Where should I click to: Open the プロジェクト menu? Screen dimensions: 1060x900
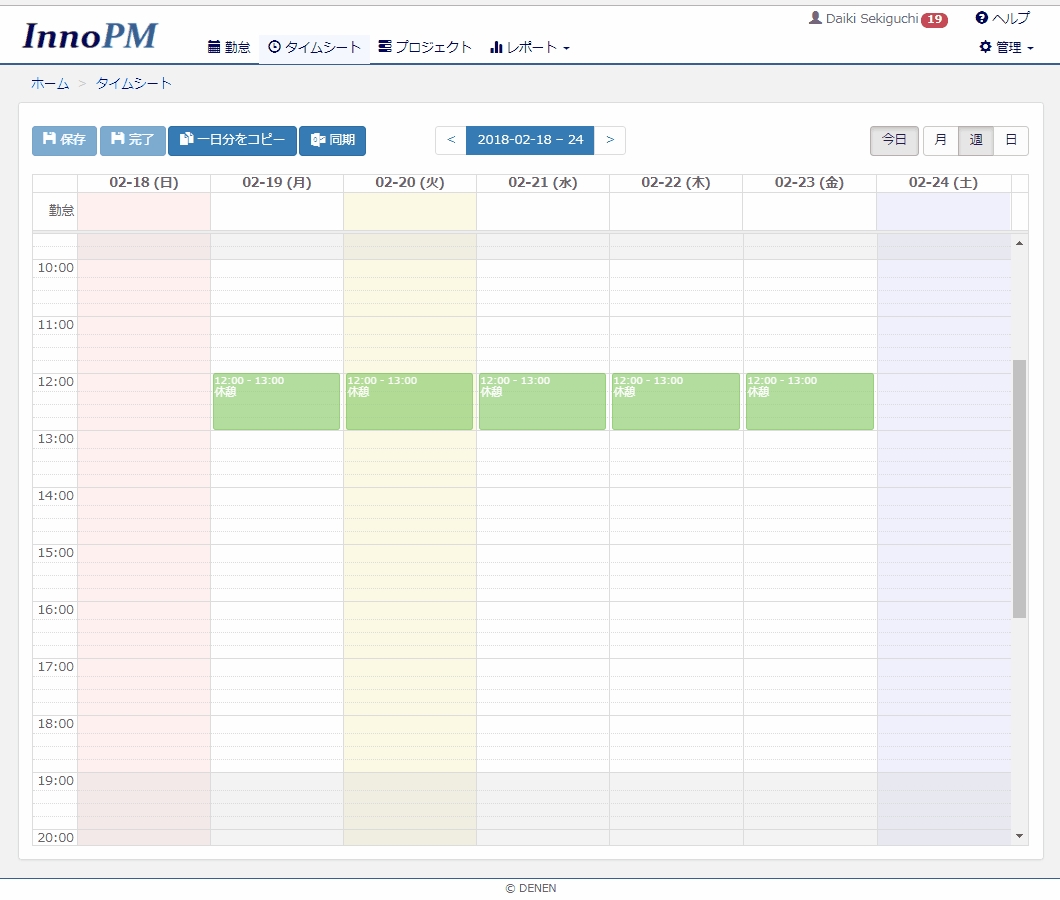click(x=425, y=47)
